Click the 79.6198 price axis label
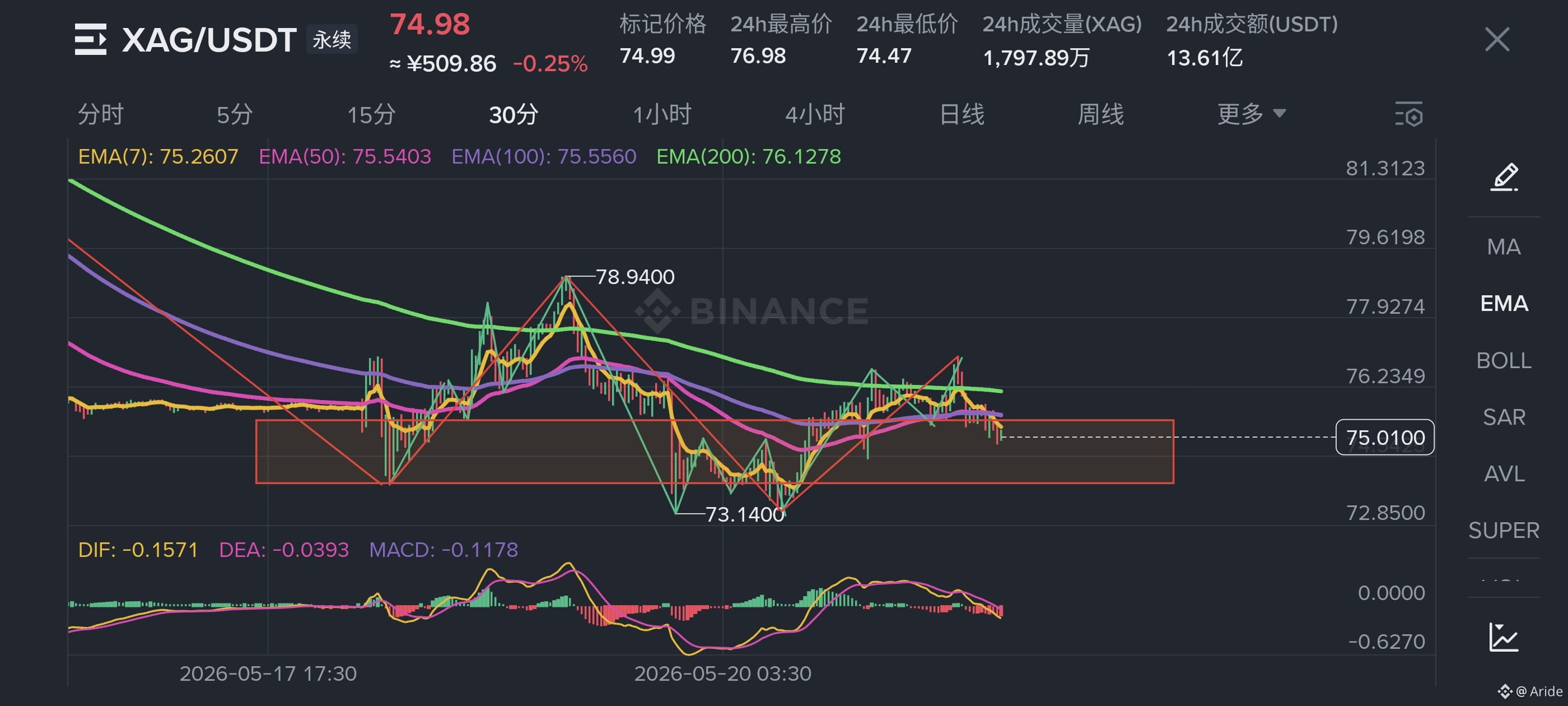Screen dimensions: 1568x706 click(x=1385, y=236)
